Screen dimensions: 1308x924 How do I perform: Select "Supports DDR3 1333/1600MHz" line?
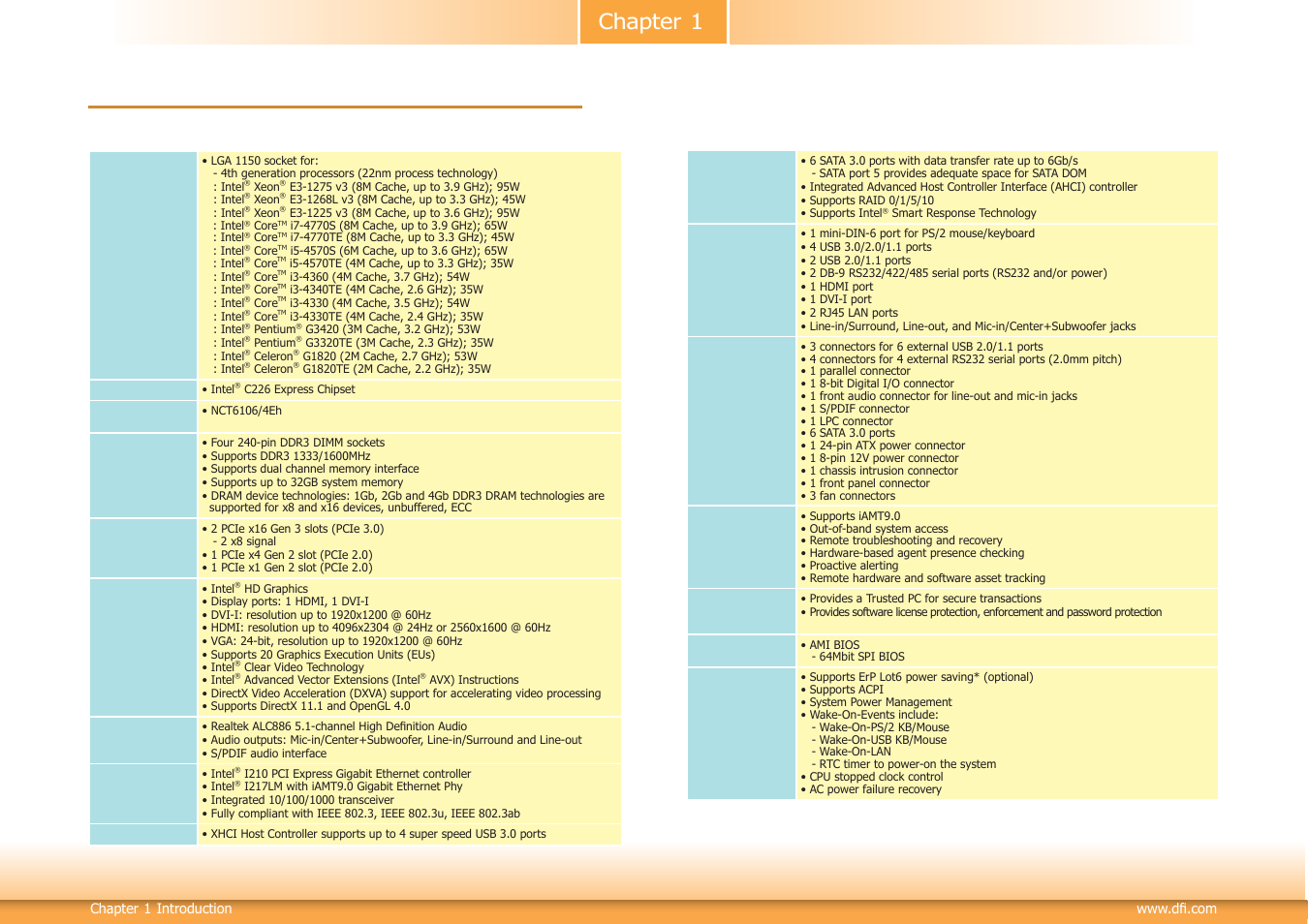[x=286, y=456]
